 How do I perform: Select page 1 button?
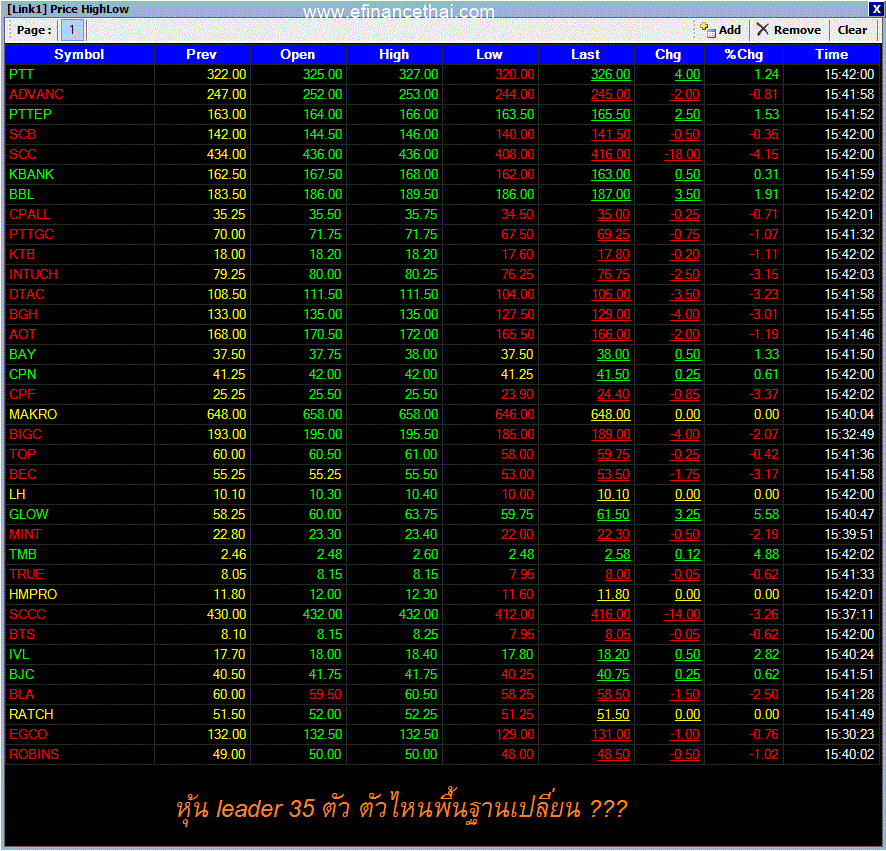[72, 30]
